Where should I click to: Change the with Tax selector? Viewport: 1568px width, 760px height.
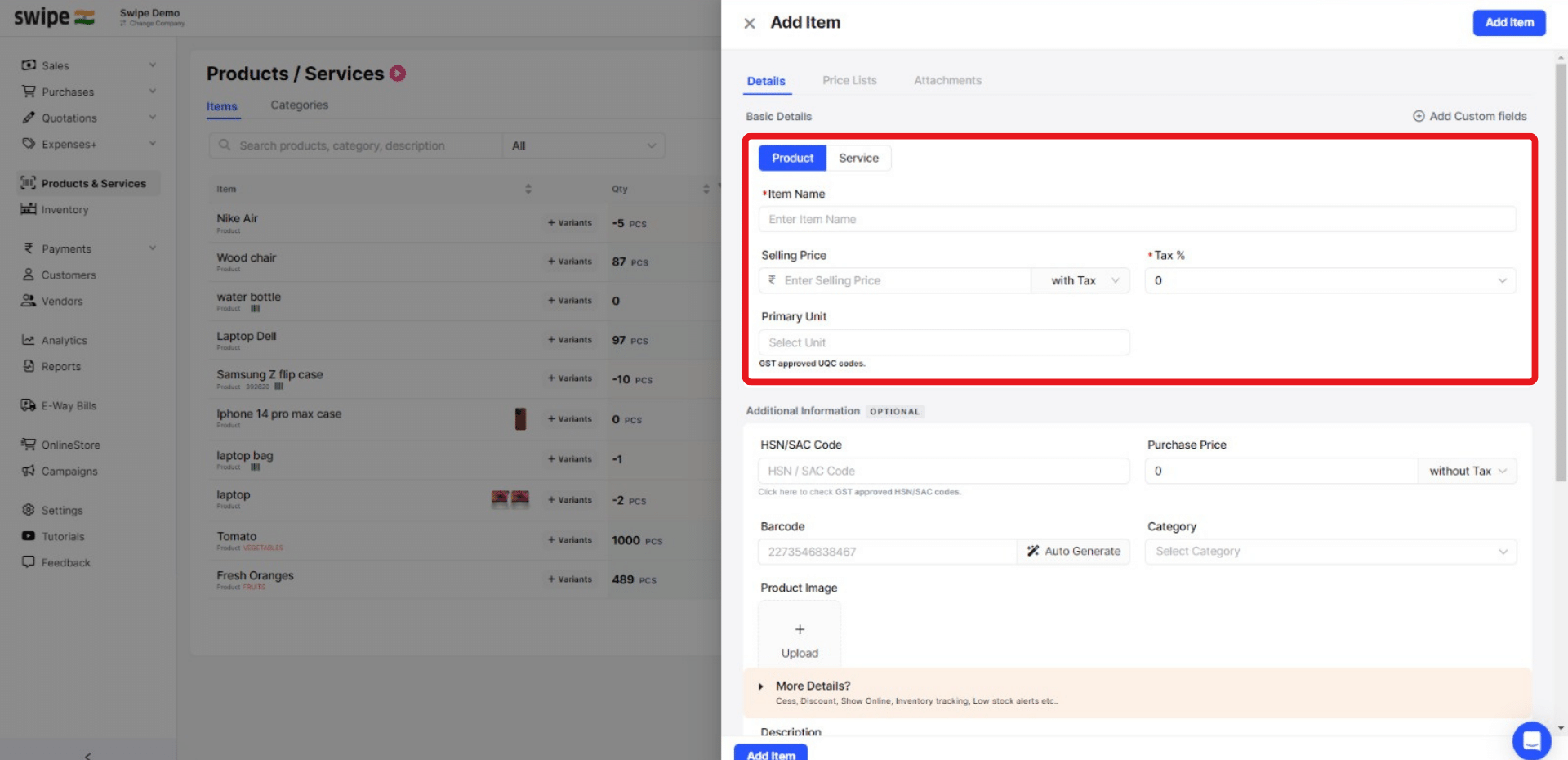1080,280
